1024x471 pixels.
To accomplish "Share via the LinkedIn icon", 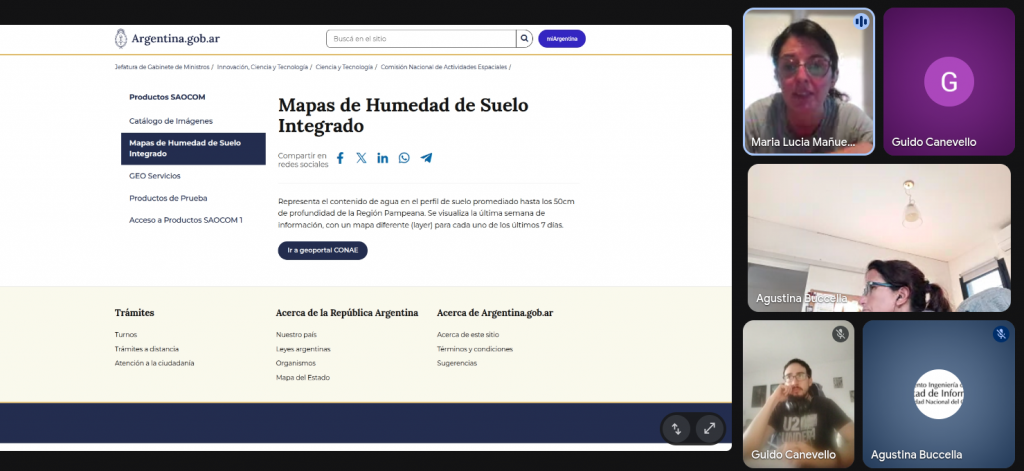I will click(x=383, y=158).
